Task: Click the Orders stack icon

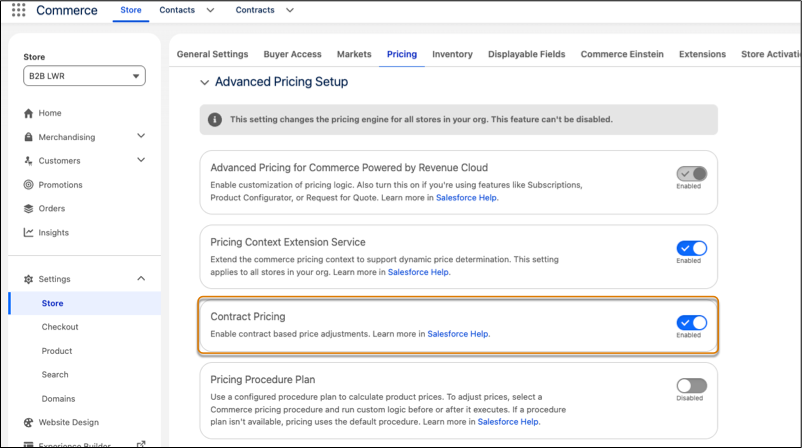Action: point(29,209)
